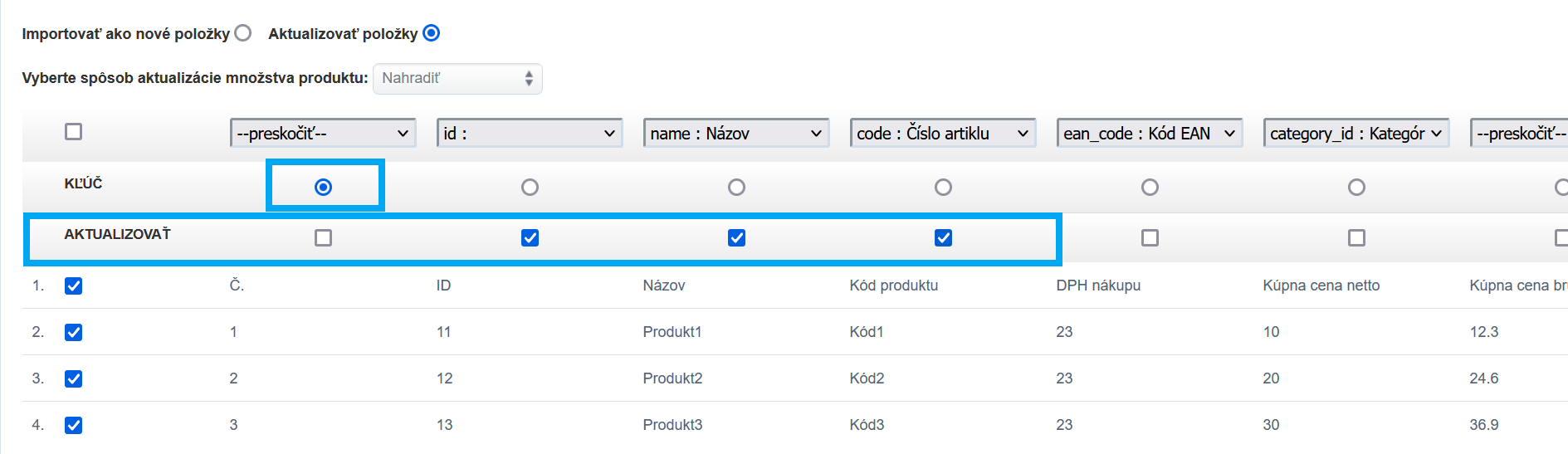Image resolution: width=1568 pixels, height=454 pixels.
Task: Set the name column as key
Action: [x=736, y=188]
